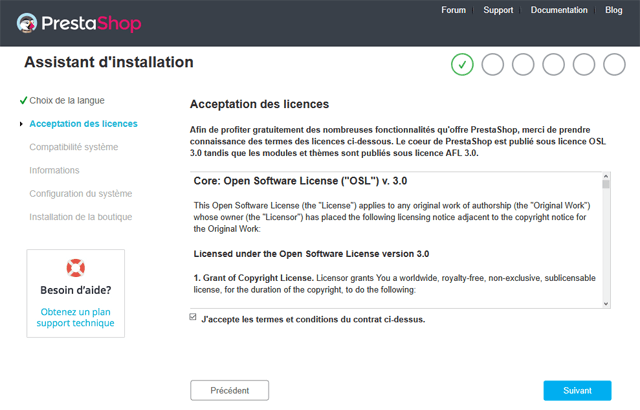Click license box scroll down arrow
Image resolution: width=640 pixels, height=410 pixels.
606,304
